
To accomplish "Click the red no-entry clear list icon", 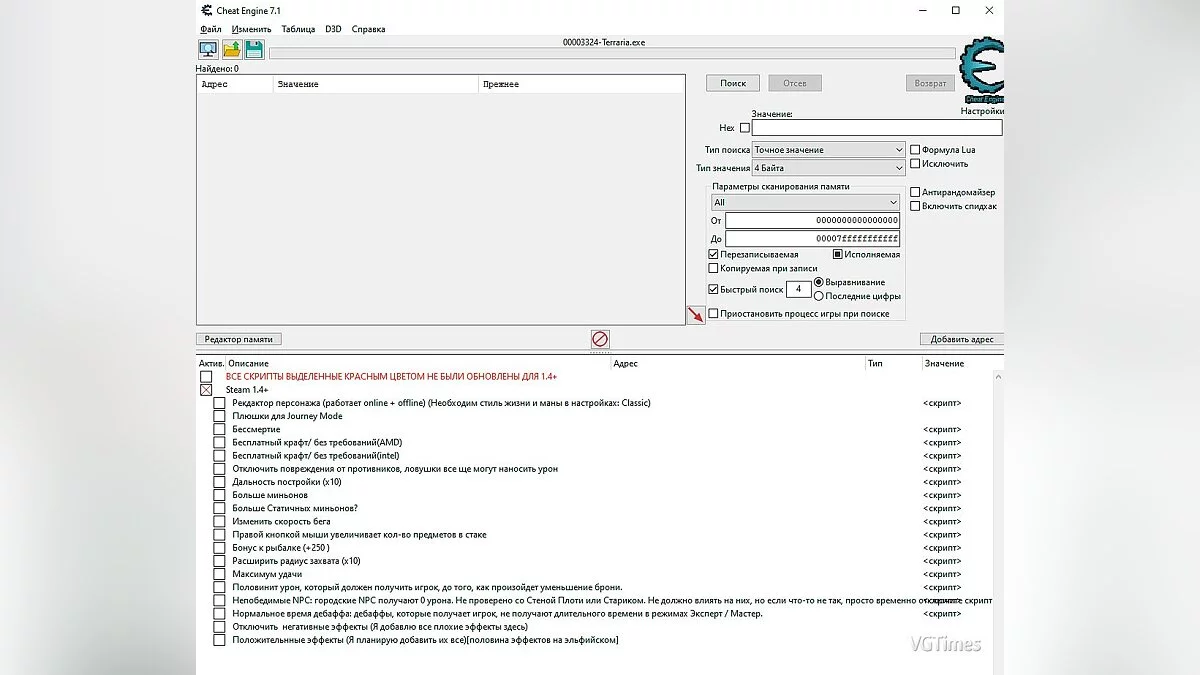I will (x=600, y=339).
